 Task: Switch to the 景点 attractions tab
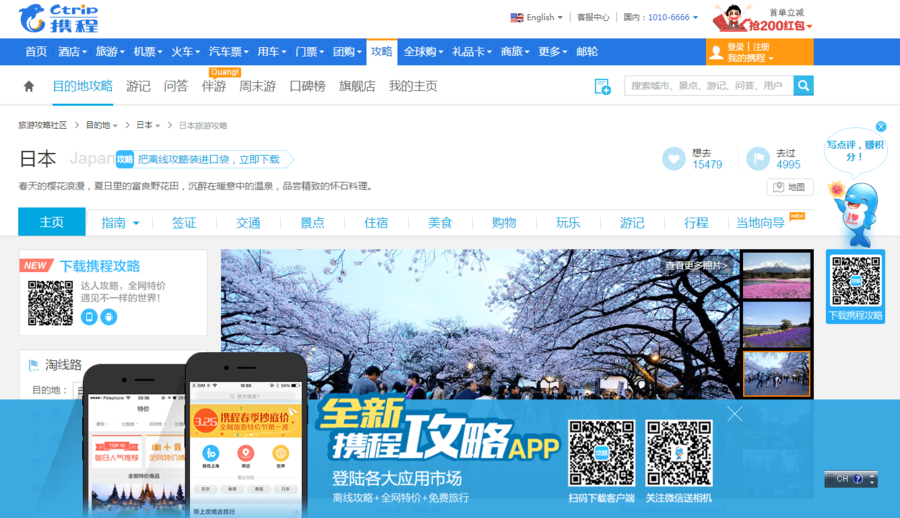click(x=312, y=223)
